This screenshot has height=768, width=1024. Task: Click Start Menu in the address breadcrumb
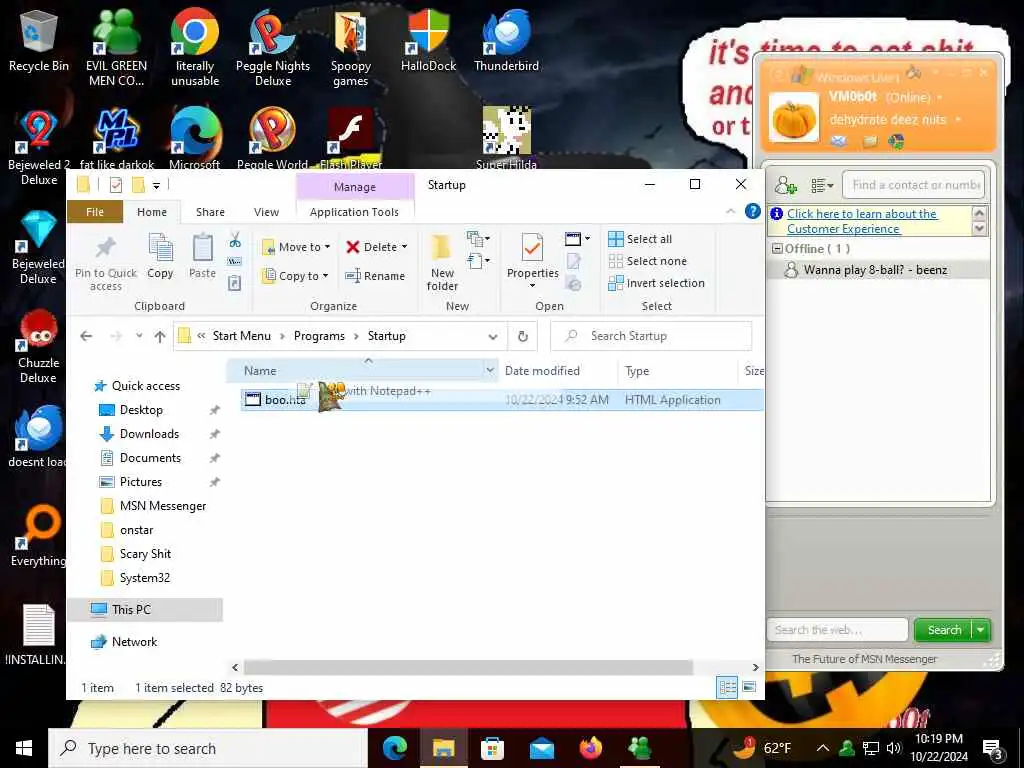click(242, 336)
